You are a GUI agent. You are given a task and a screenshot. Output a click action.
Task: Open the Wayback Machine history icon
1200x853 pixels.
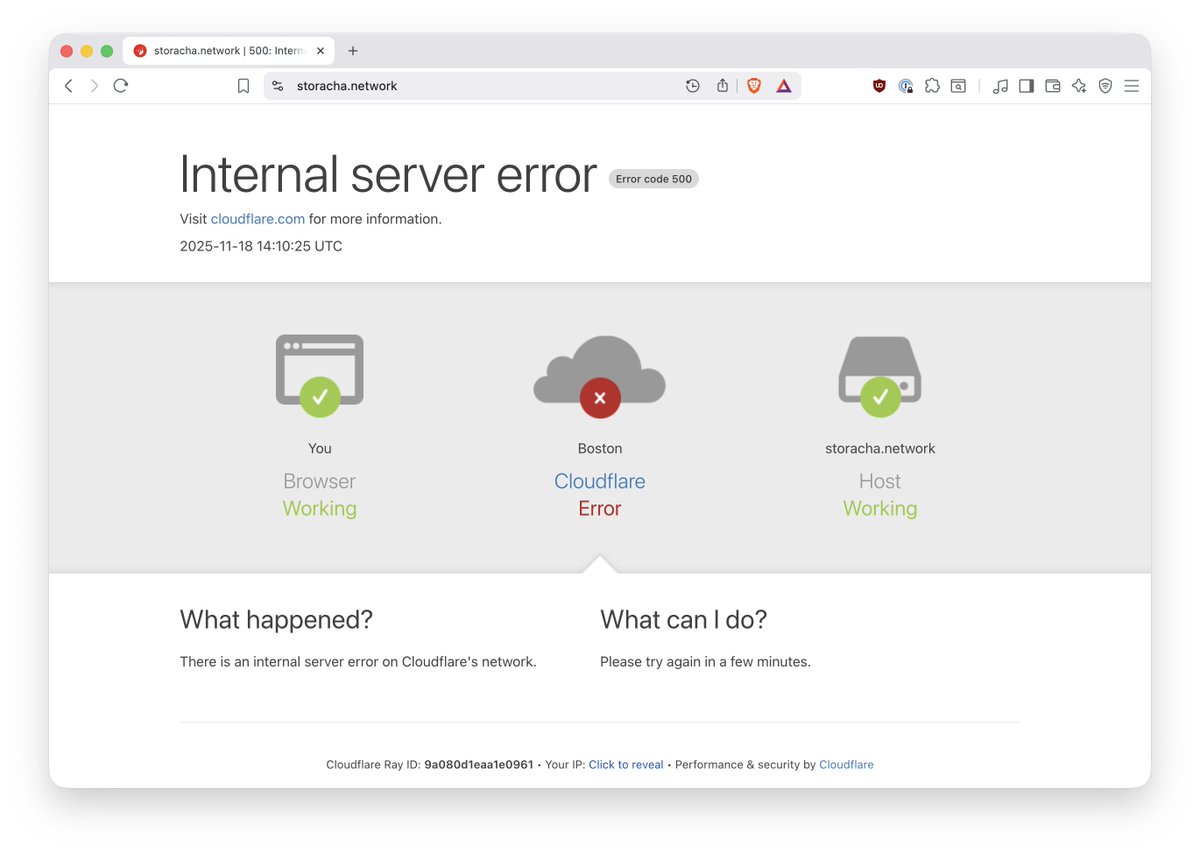pyautogui.click(x=692, y=86)
